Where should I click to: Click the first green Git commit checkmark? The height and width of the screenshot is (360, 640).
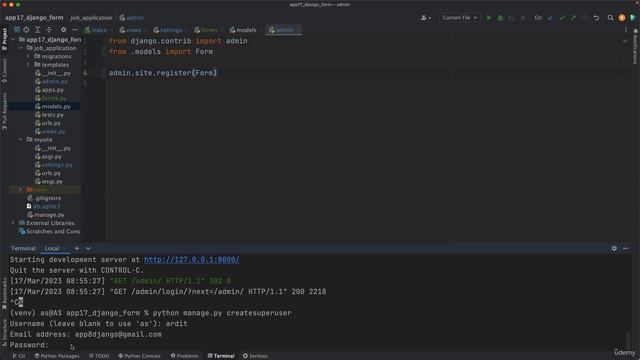click(562, 18)
